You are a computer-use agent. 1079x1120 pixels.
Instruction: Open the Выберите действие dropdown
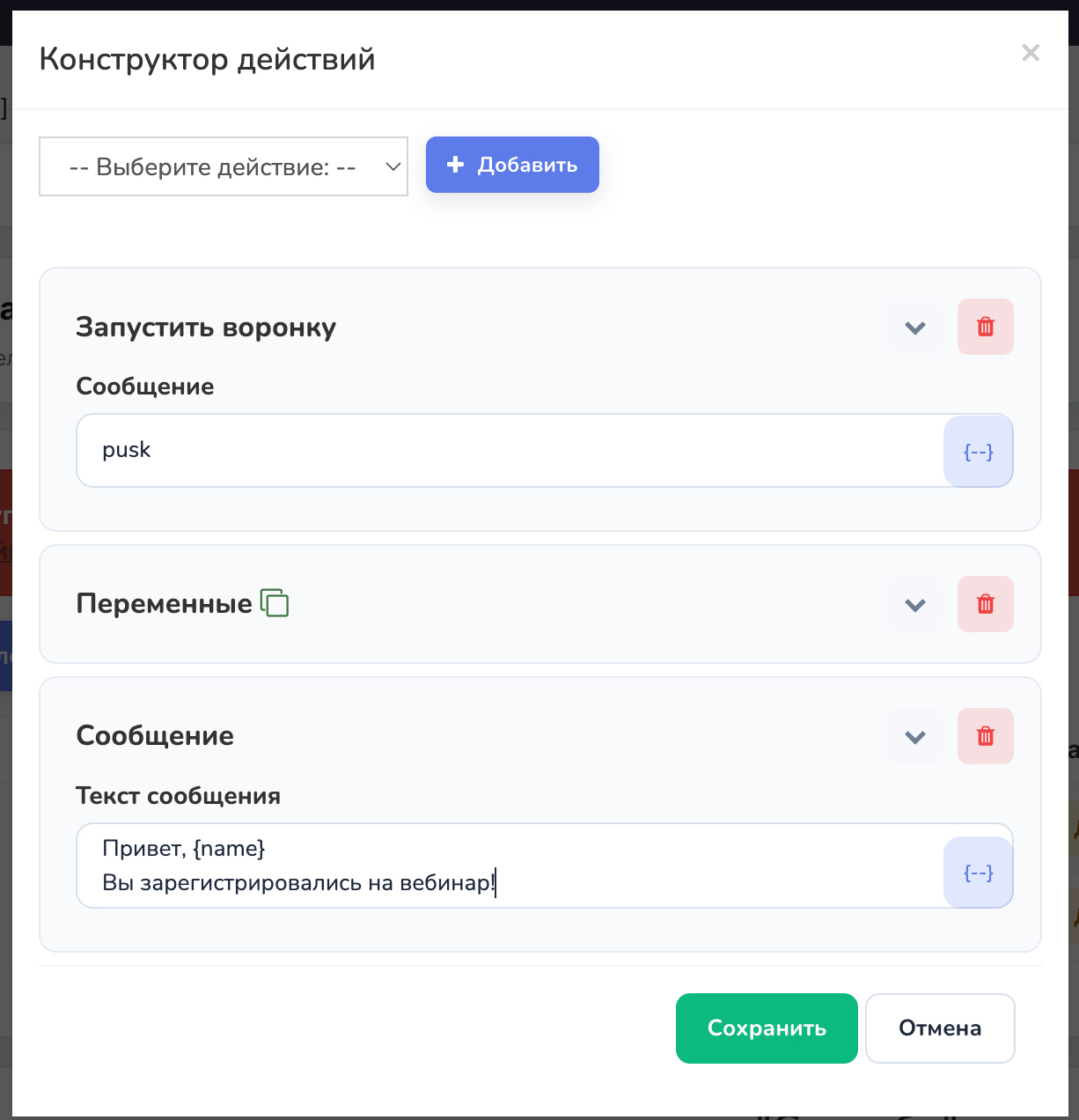(224, 166)
